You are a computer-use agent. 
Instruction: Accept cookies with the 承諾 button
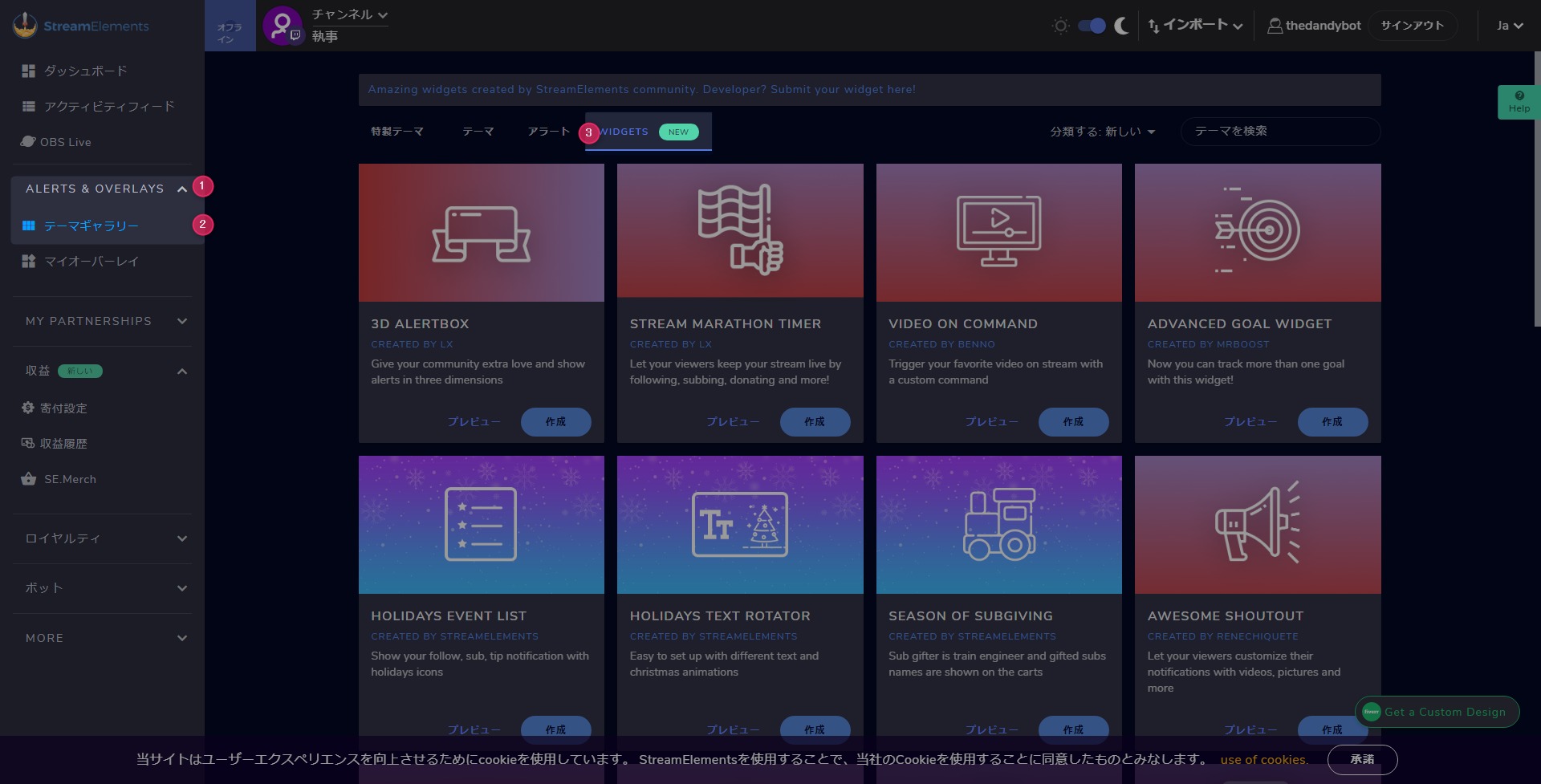(x=1362, y=759)
